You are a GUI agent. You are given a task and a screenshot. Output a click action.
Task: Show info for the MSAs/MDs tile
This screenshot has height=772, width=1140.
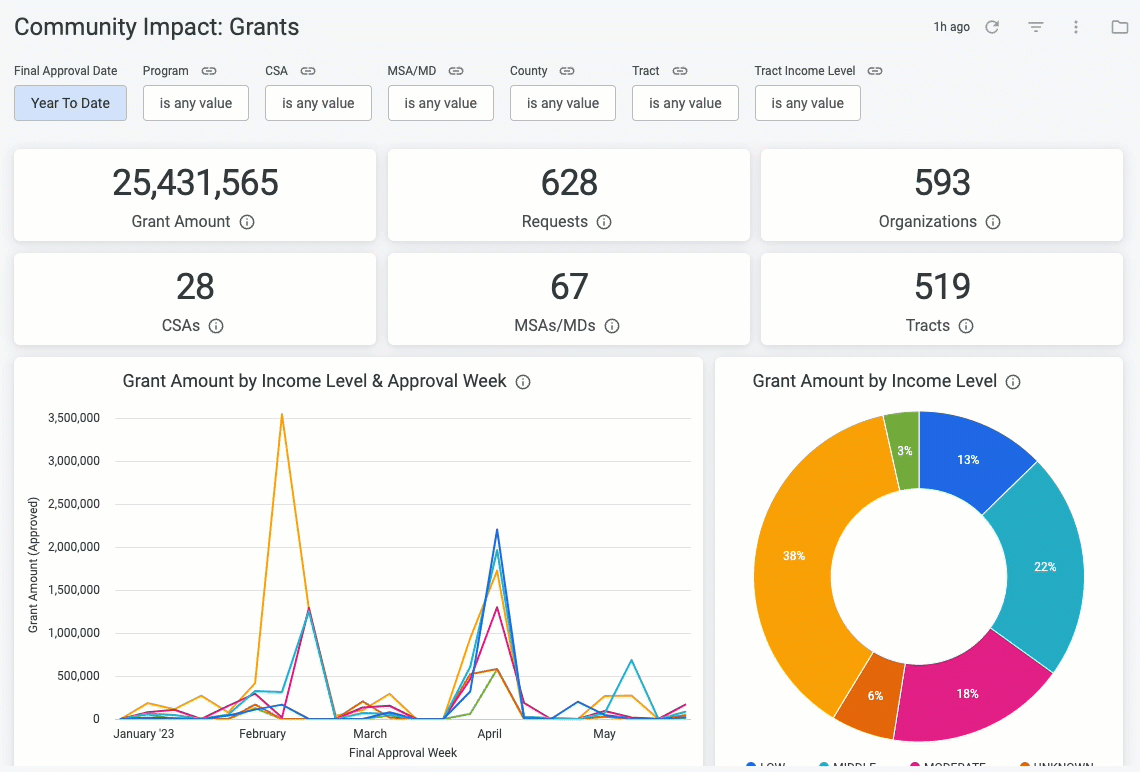pos(612,326)
